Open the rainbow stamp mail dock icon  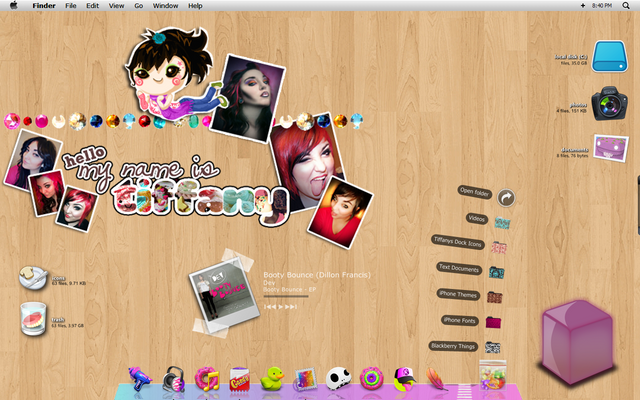[x=305, y=379]
